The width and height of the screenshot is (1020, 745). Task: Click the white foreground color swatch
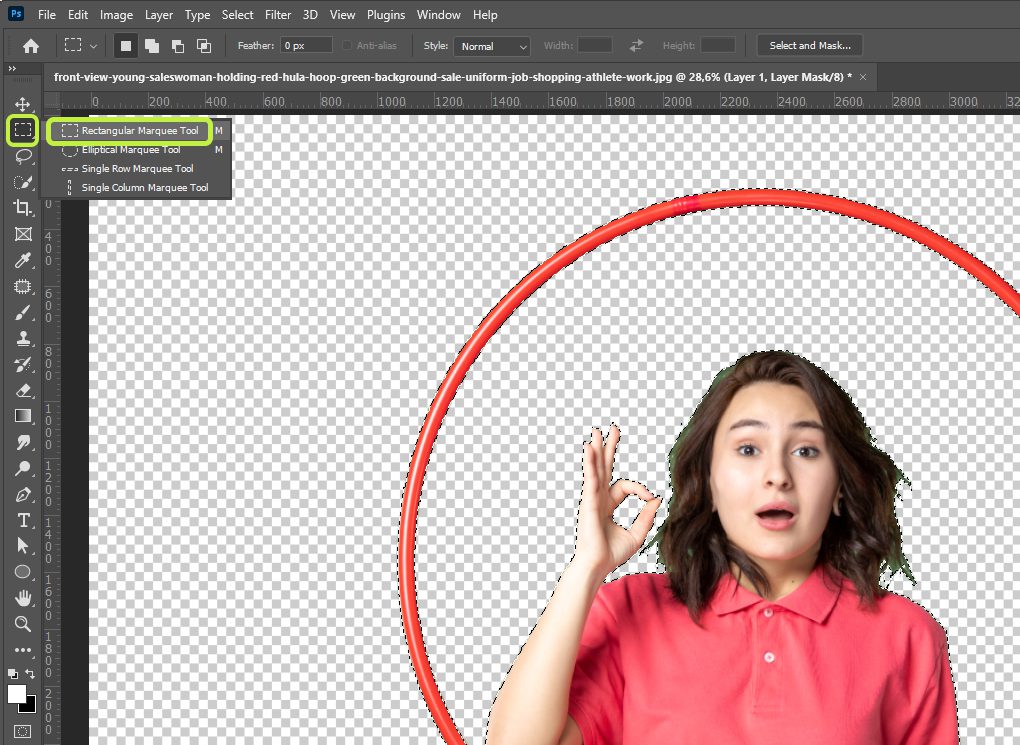[x=16, y=694]
